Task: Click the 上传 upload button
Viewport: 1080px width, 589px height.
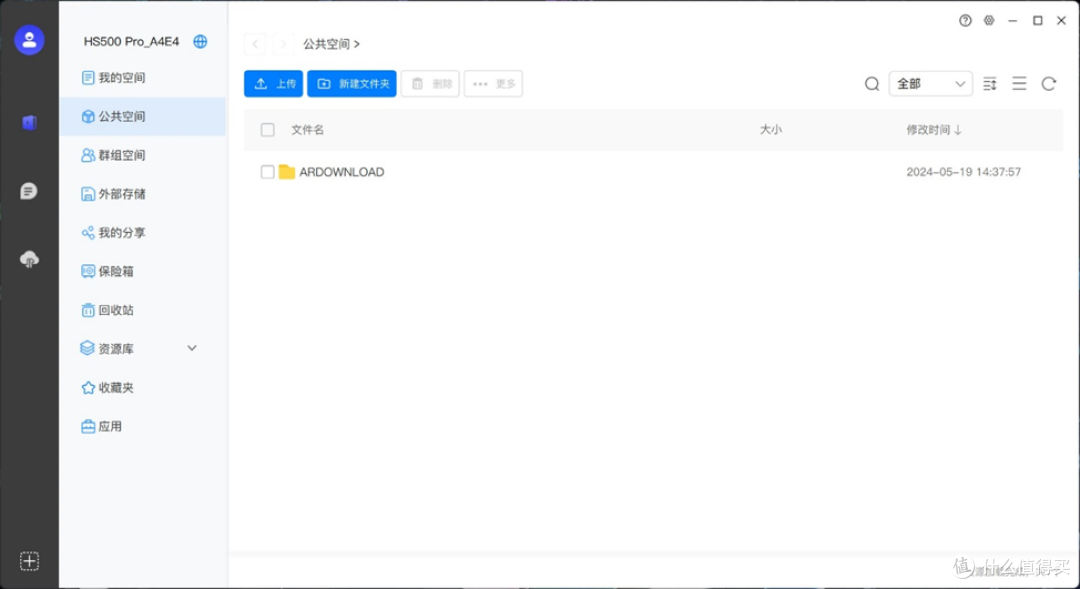Action: (x=273, y=84)
